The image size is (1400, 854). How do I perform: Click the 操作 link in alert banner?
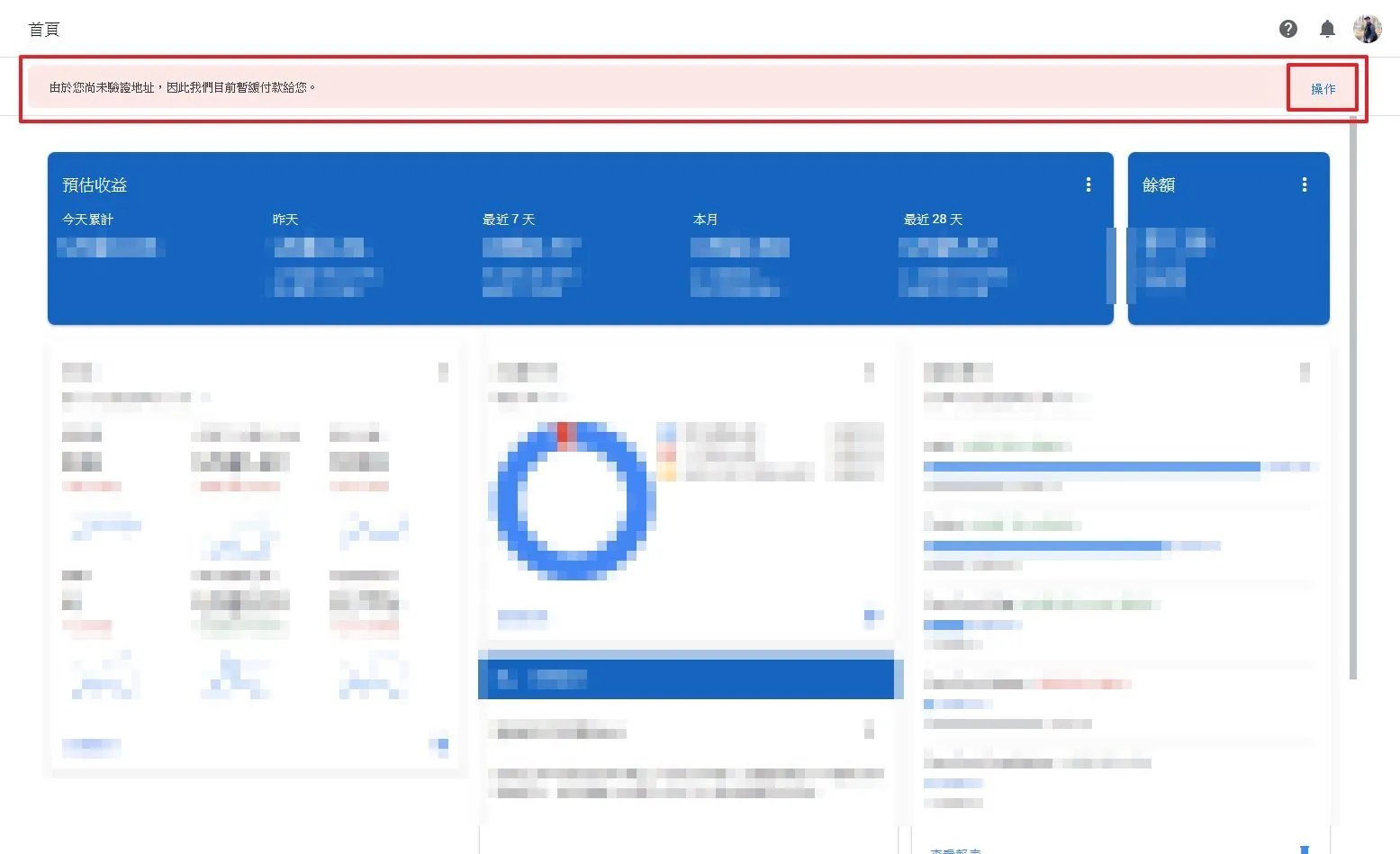(x=1323, y=88)
